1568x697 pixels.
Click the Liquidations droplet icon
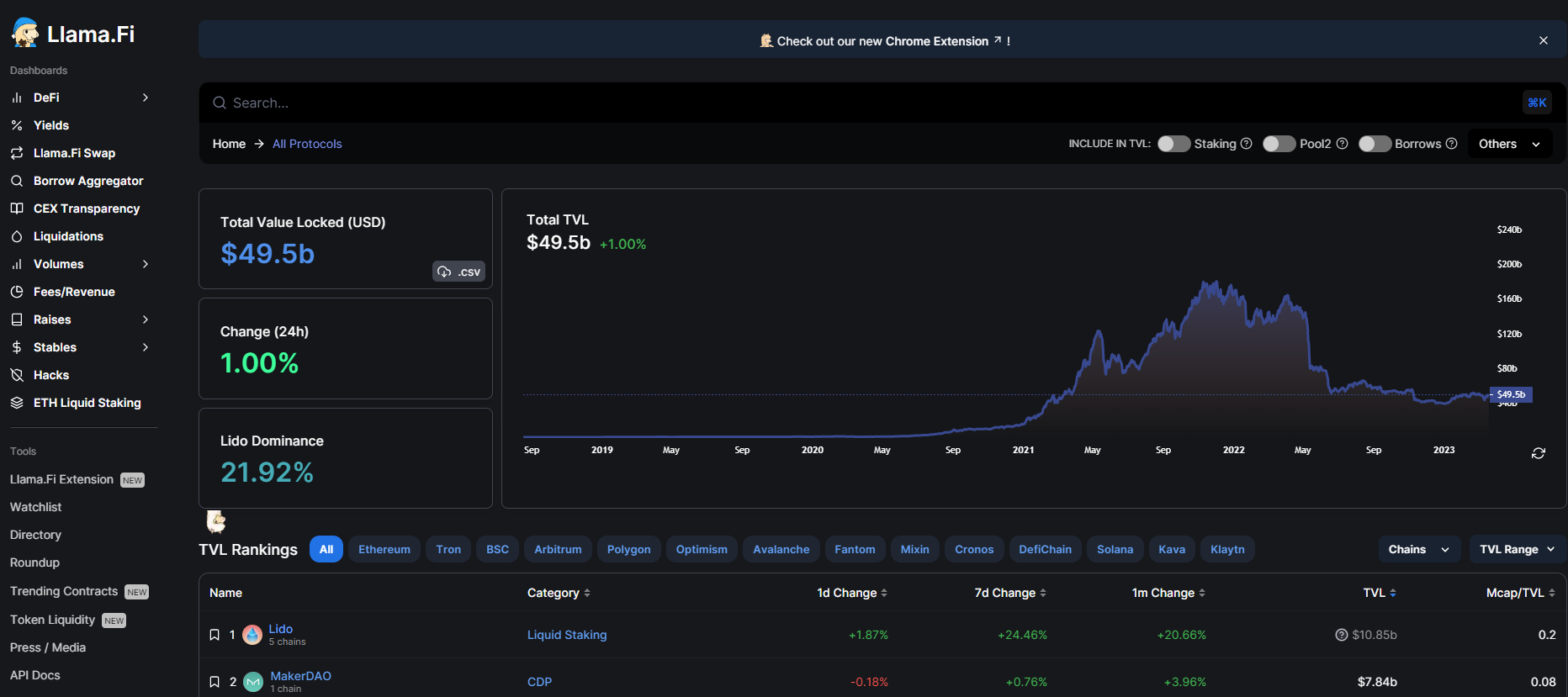[x=17, y=236]
